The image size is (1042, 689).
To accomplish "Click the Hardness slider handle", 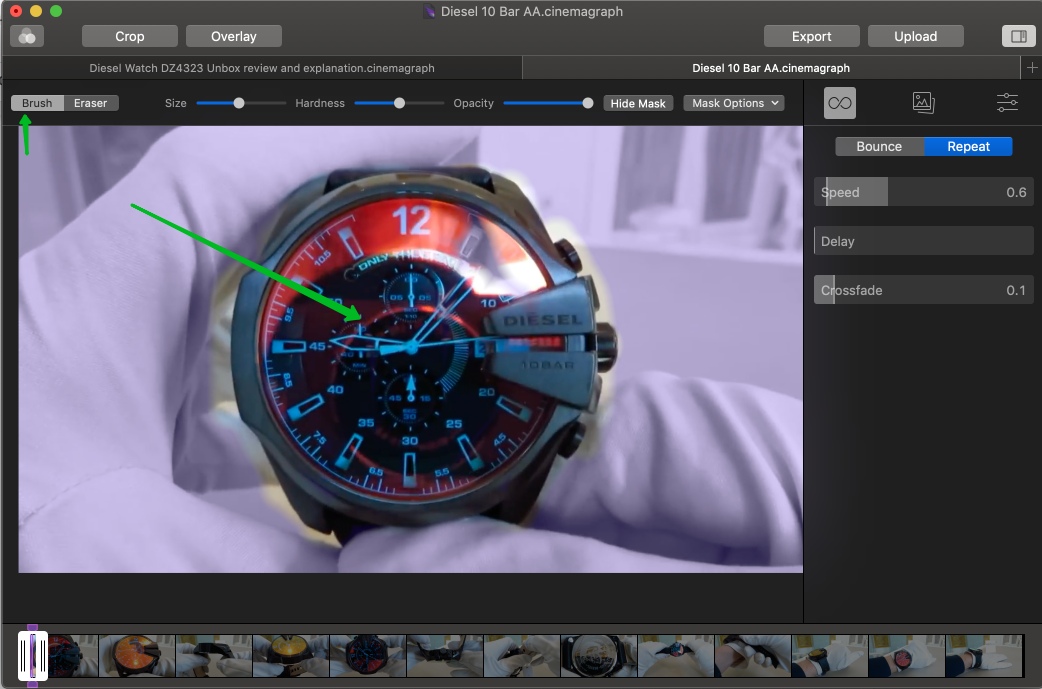I will tap(399, 103).
